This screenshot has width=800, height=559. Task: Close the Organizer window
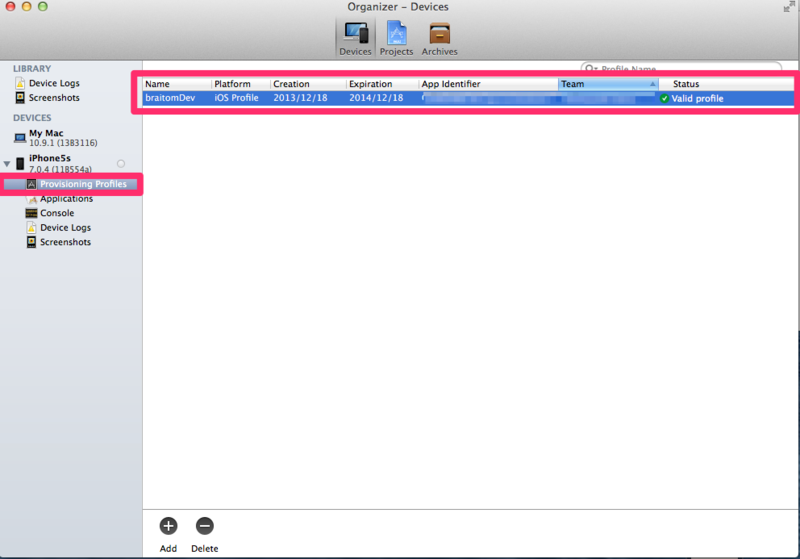10,7
